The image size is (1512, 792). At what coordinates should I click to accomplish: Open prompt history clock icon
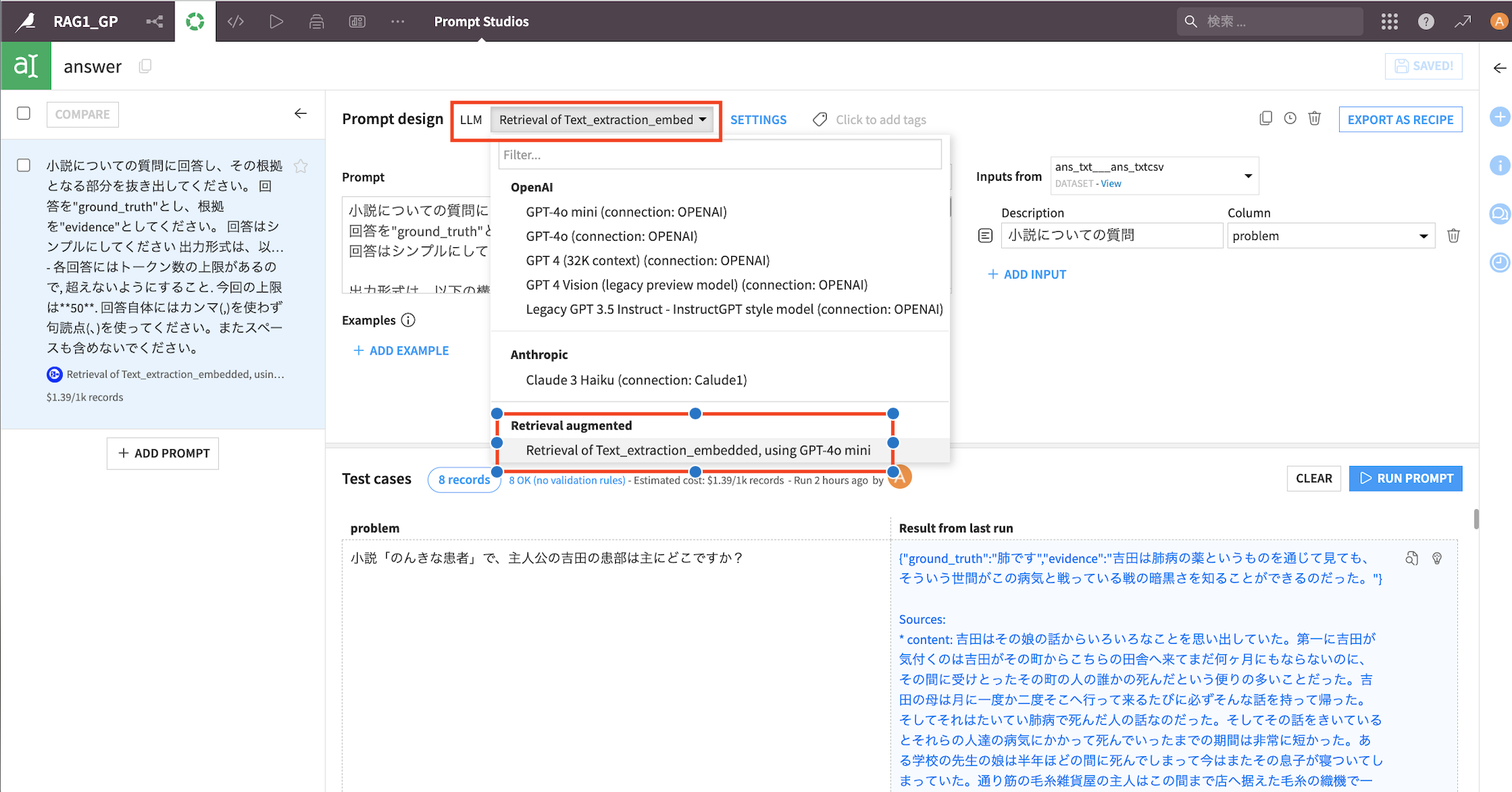click(1290, 119)
